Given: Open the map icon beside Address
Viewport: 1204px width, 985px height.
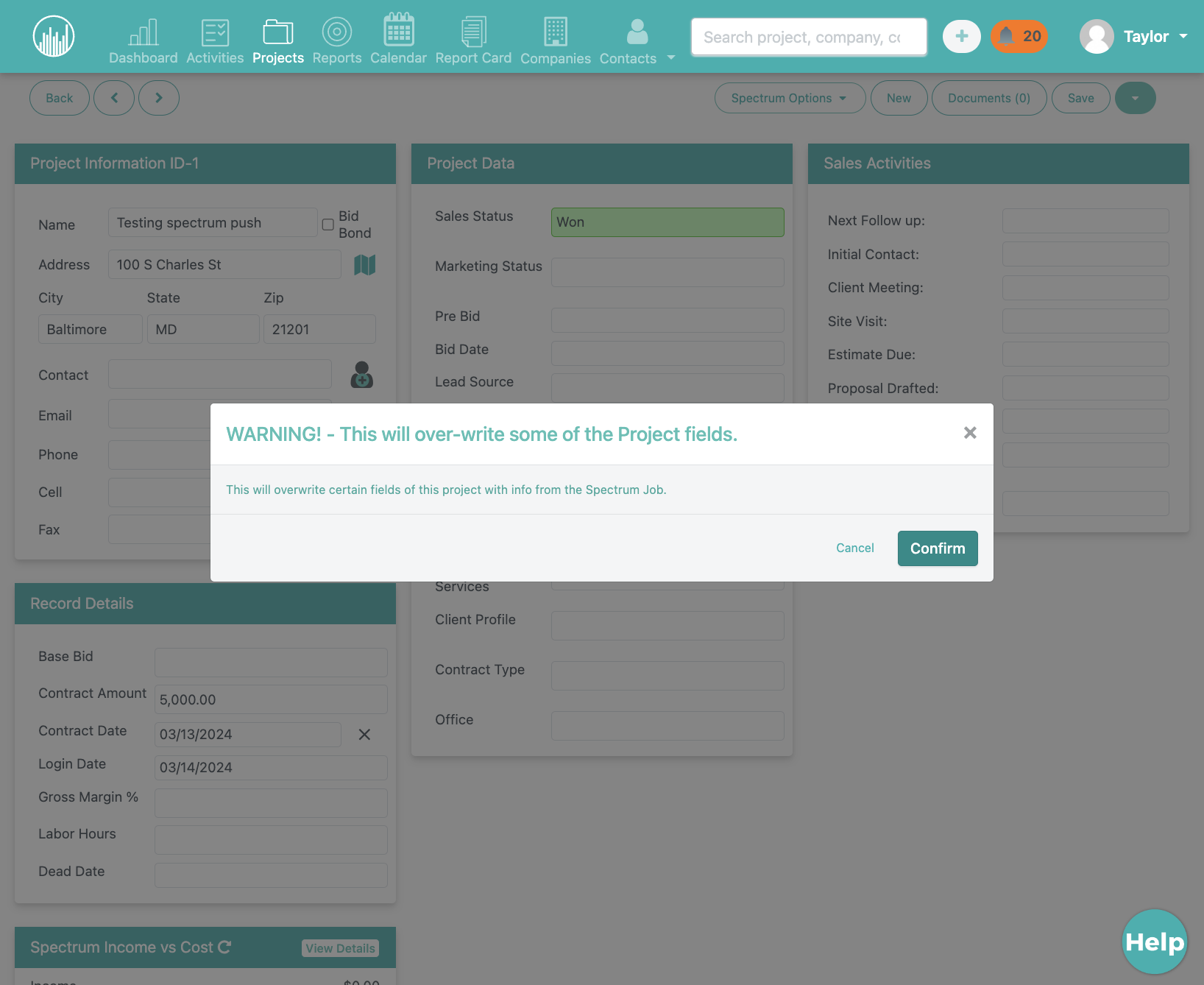Looking at the screenshot, I should [x=365, y=264].
